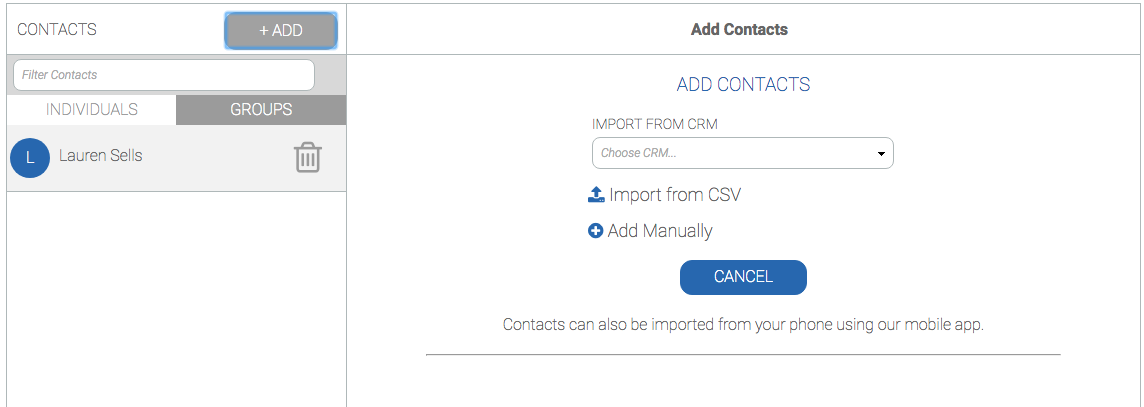Click the Import from CSV link text
The height and width of the screenshot is (407, 1144).
pyautogui.click(x=675, y=195)
